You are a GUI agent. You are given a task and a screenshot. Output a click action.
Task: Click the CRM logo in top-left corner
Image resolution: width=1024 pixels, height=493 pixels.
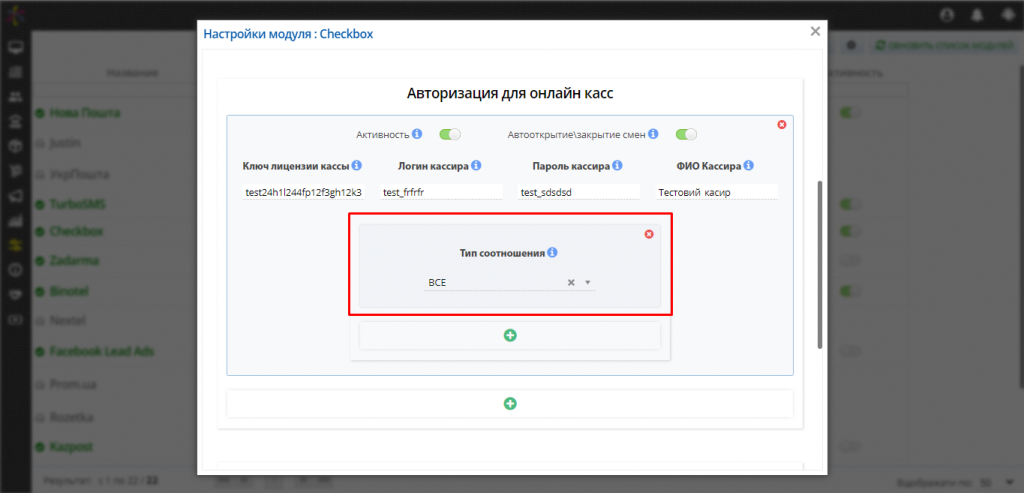tap(14, 14)
